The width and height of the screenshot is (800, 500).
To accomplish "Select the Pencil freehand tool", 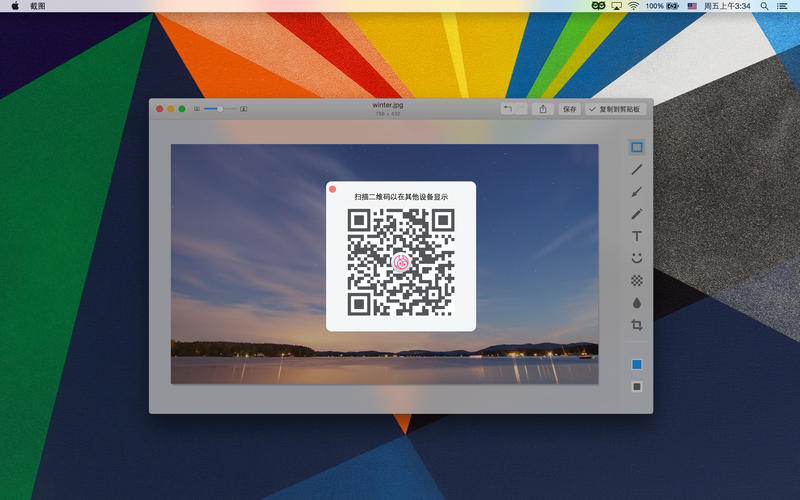I will click(x=636, y=214).
